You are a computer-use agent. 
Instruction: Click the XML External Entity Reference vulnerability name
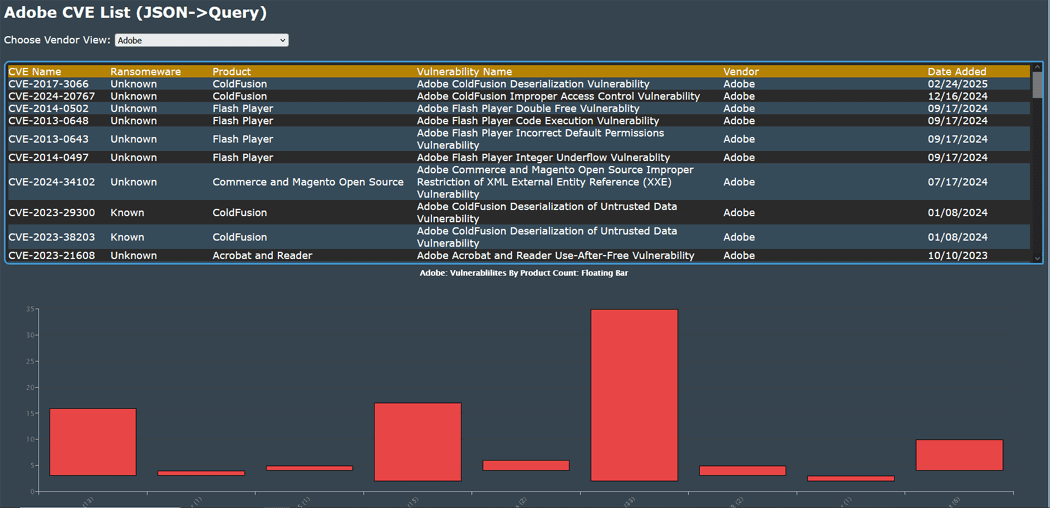555,182
